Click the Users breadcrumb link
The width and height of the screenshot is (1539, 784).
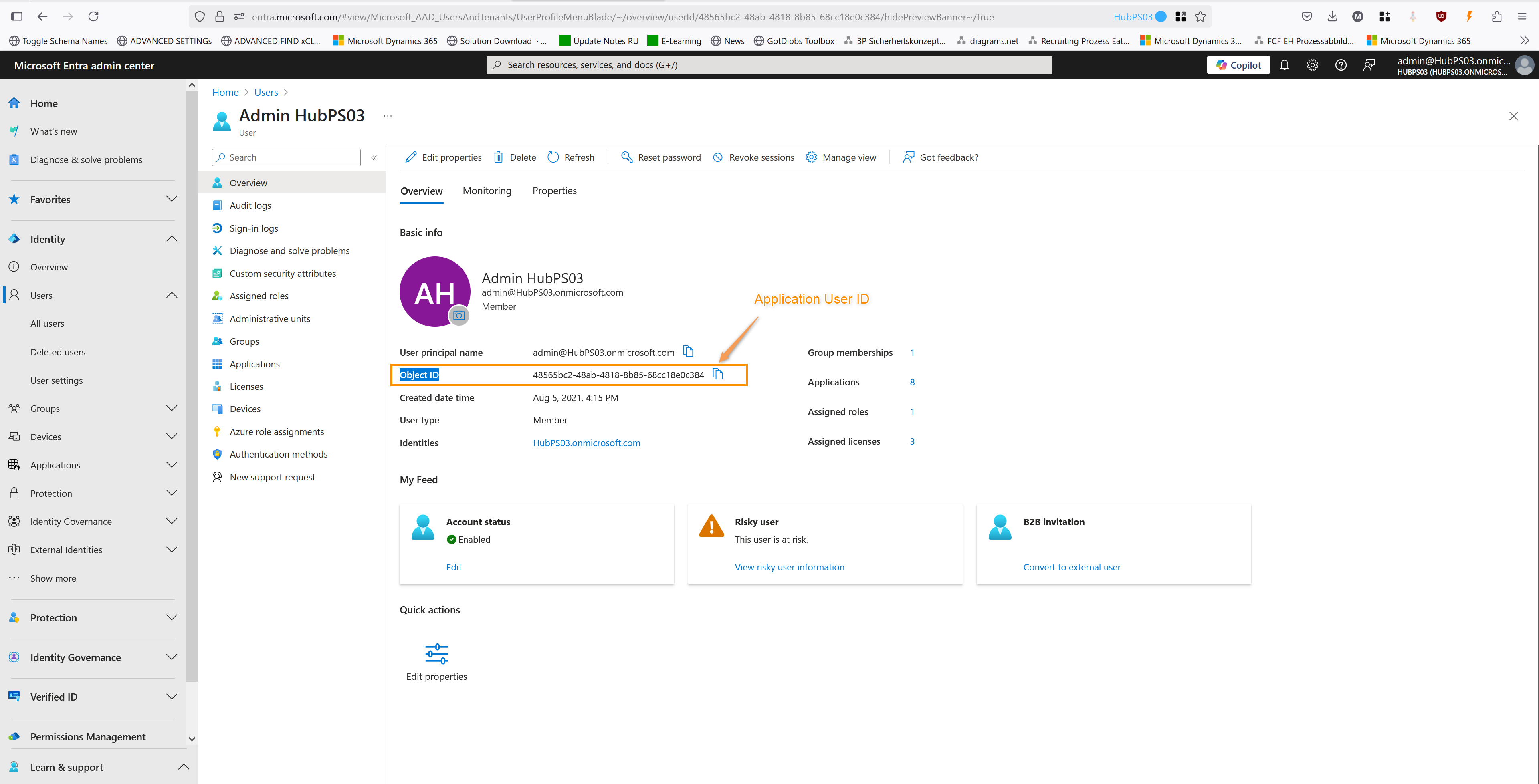pyautogui.click(x=266, y=92)
